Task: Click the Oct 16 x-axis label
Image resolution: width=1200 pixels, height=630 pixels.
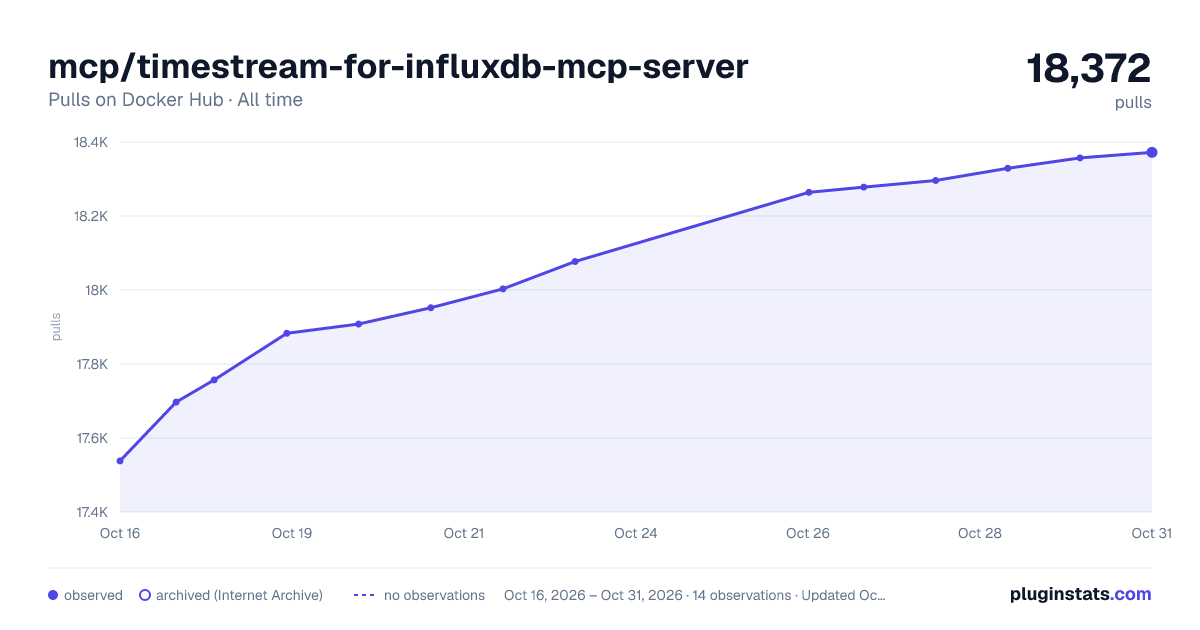Action: pos(120,533)
